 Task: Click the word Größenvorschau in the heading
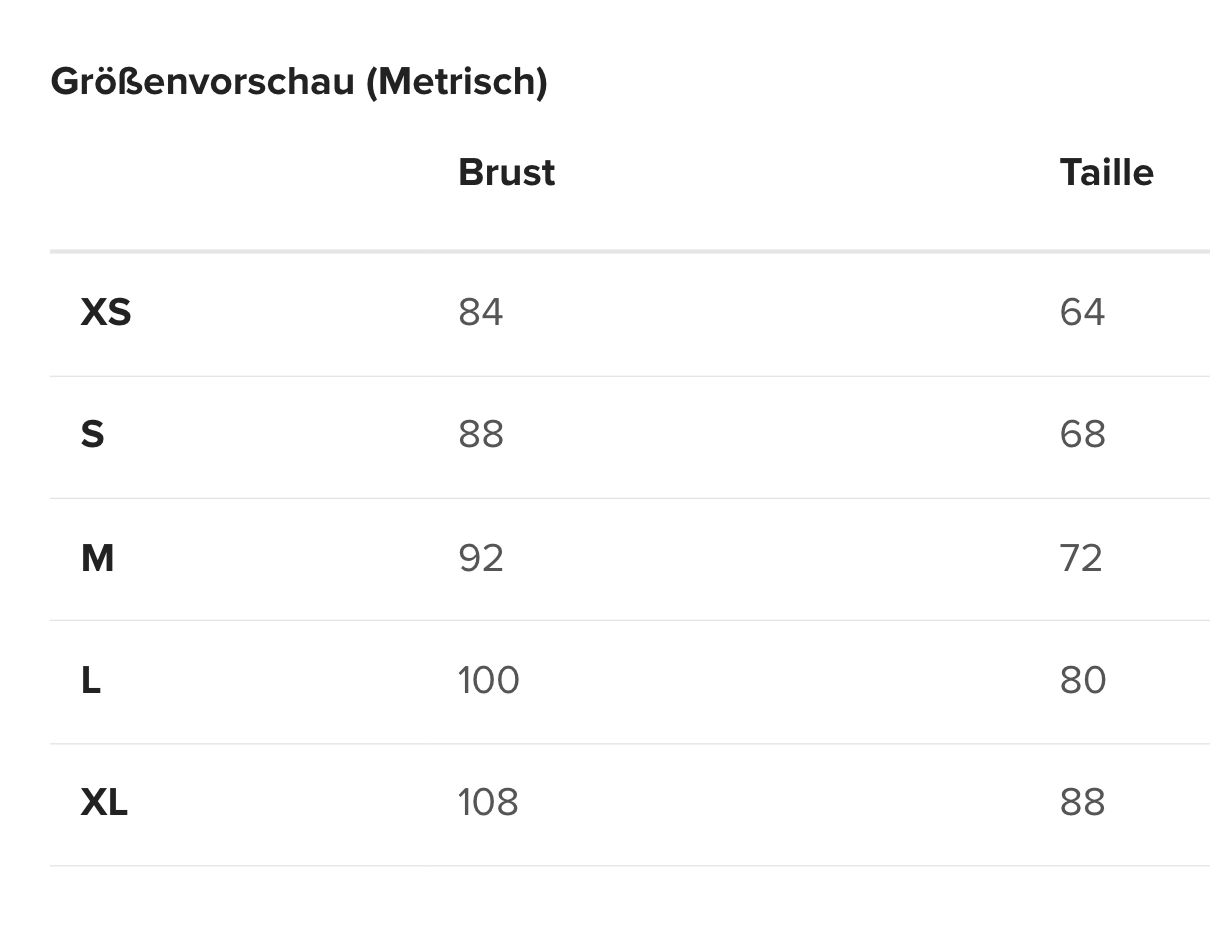202,82
